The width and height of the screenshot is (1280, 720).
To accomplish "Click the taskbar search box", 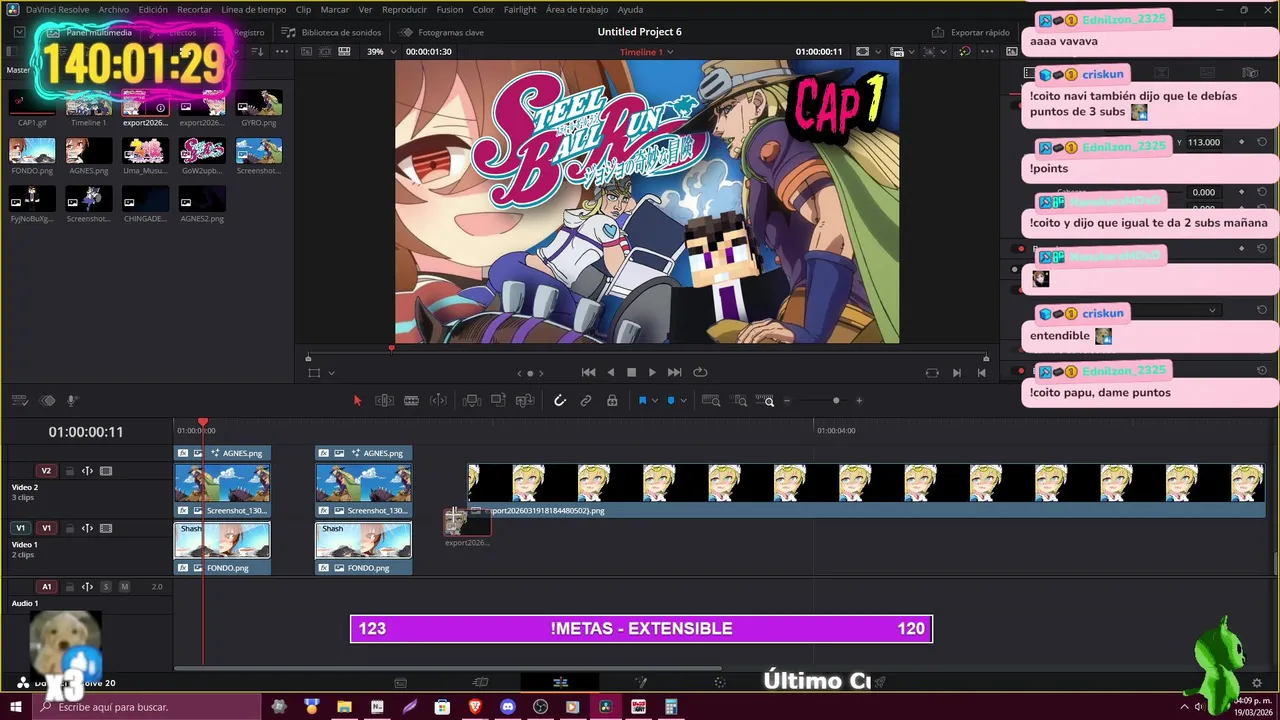I will tap(147, 707).
